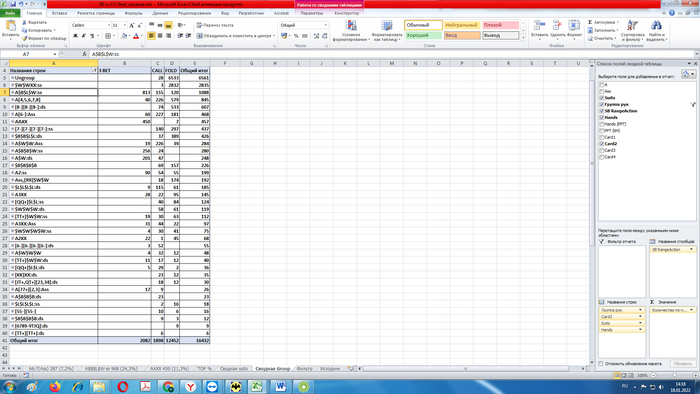The image size is (700, 394).
Task: Expand the AAXX pivot row
Action: click(12, 121)
